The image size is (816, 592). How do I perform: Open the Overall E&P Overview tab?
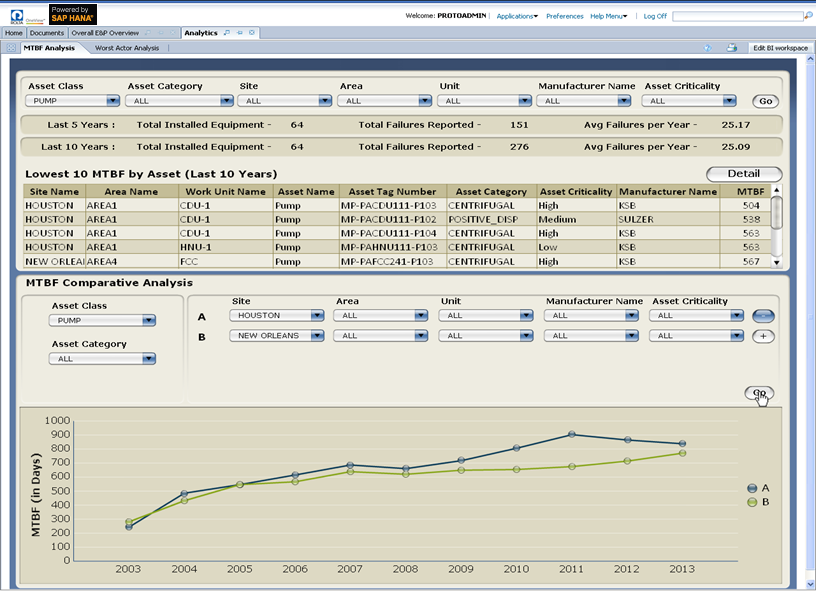coord(105,33)
